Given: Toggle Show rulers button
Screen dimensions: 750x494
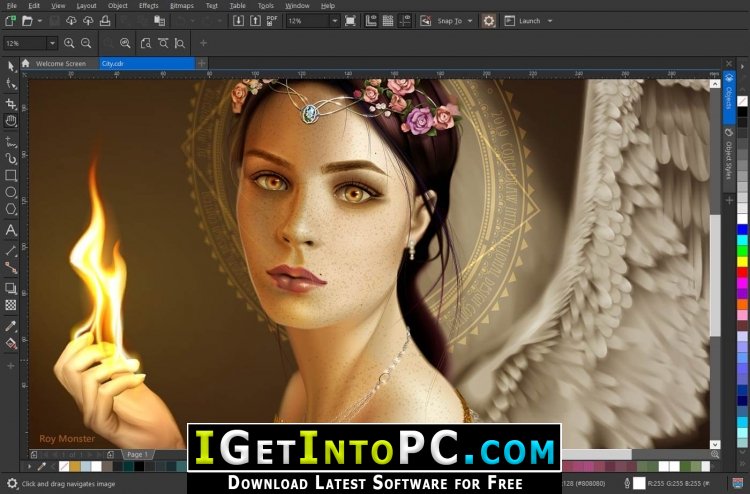Looking at the screenshot, I should point(371,21).
